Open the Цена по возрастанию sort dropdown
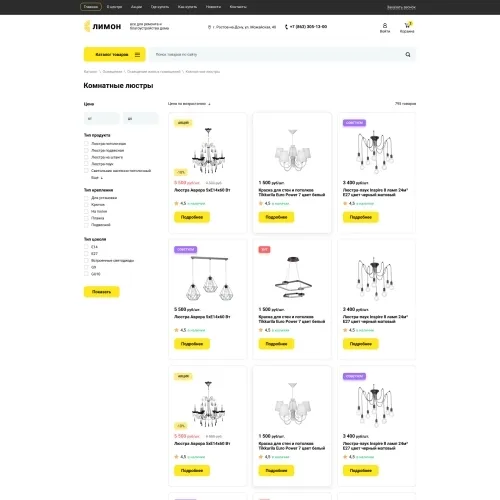The width and height of the screenshot is (500, 500). (x=189, y=104)
